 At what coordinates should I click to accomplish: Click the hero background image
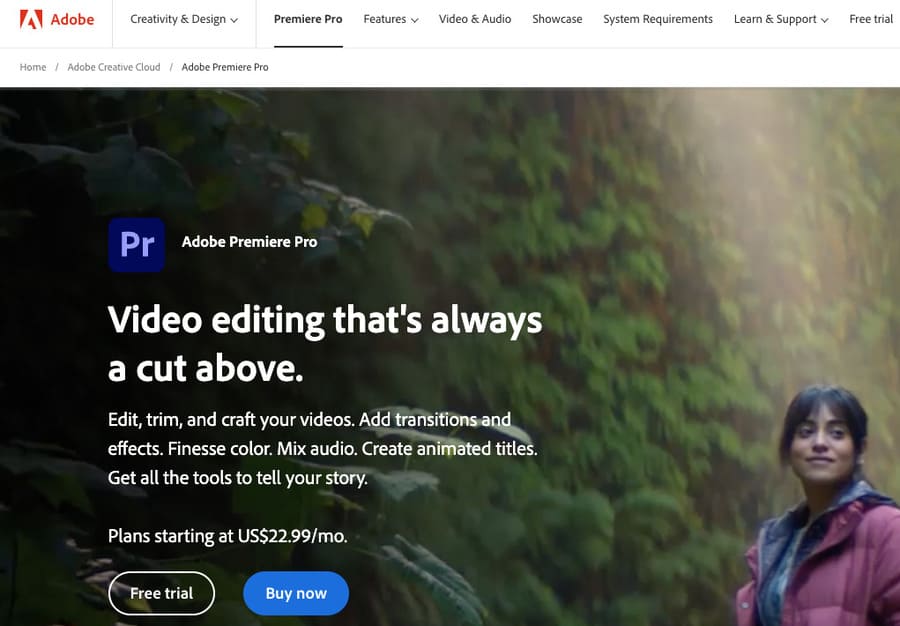[x=700, y=200]
